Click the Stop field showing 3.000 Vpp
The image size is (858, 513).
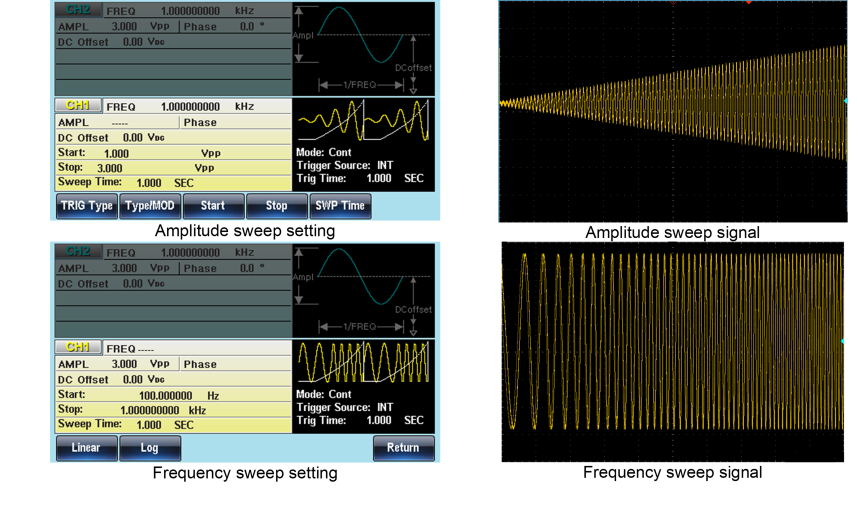[172, 169]
